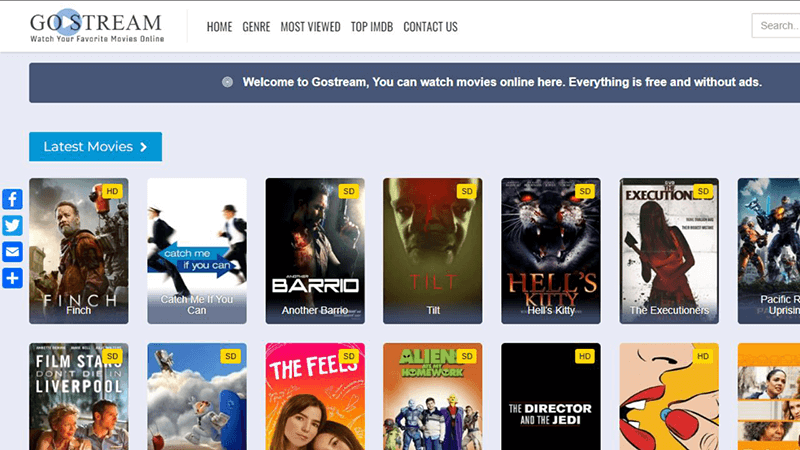Open The Feels movie poster
Screen dimensions: 800x450
(315, 396)
